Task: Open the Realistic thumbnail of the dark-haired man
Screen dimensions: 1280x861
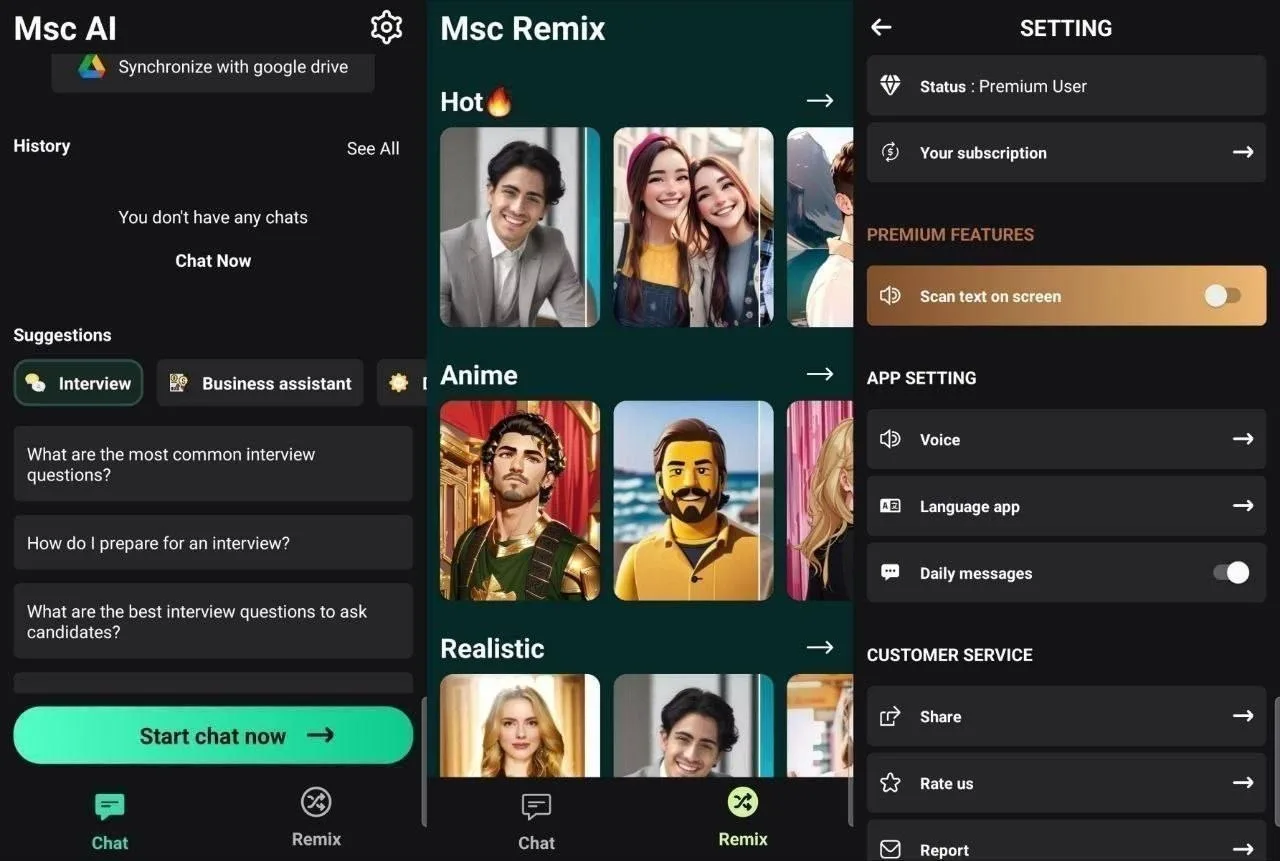Action: pyautogui.click(x=694, y=725)
